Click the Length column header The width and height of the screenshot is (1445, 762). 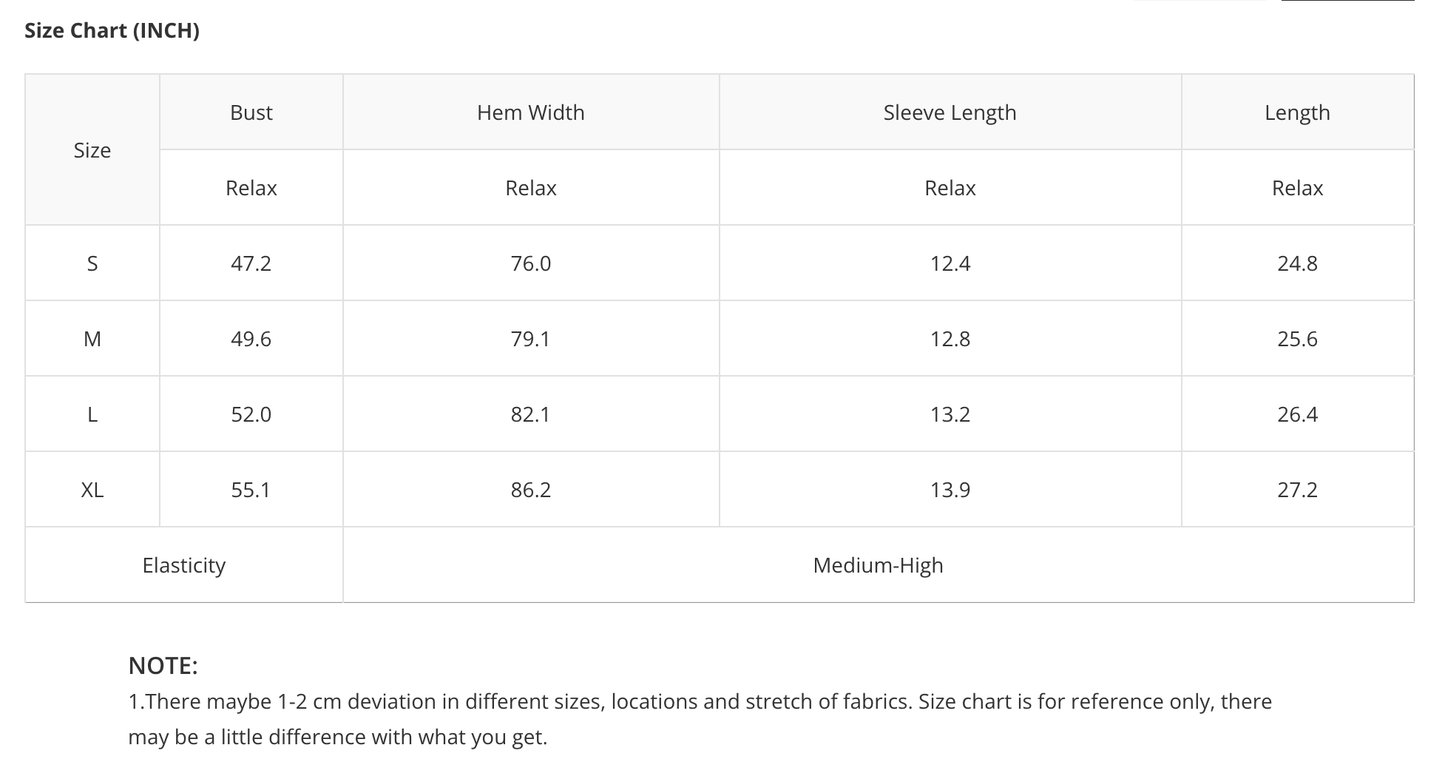click(1297, 113)
